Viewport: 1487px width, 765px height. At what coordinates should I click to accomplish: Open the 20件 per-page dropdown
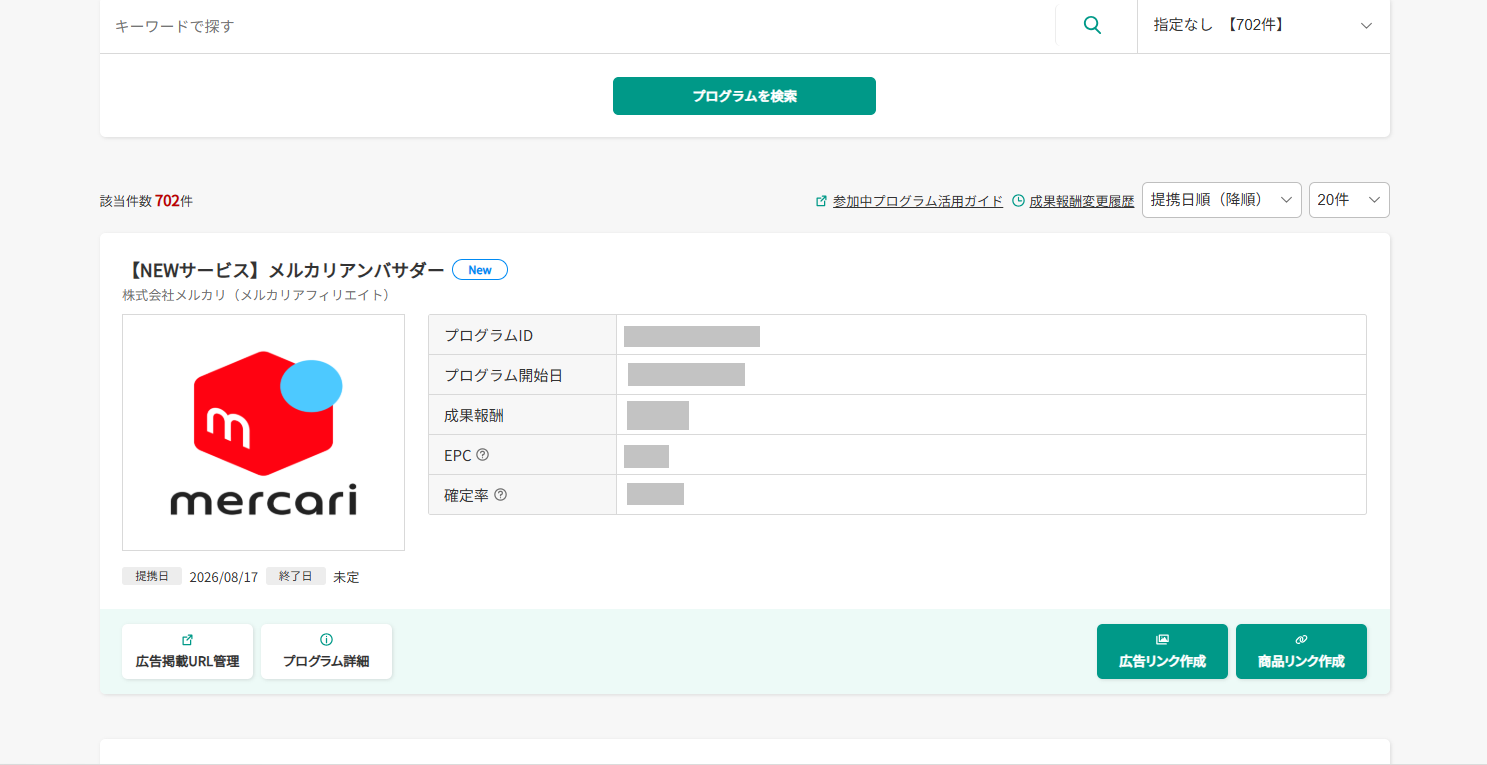[x=1349, y=200]
